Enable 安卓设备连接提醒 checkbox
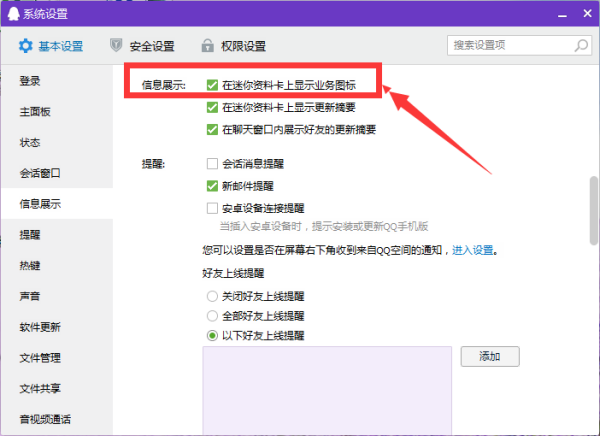600x436 pixels. 212,208
